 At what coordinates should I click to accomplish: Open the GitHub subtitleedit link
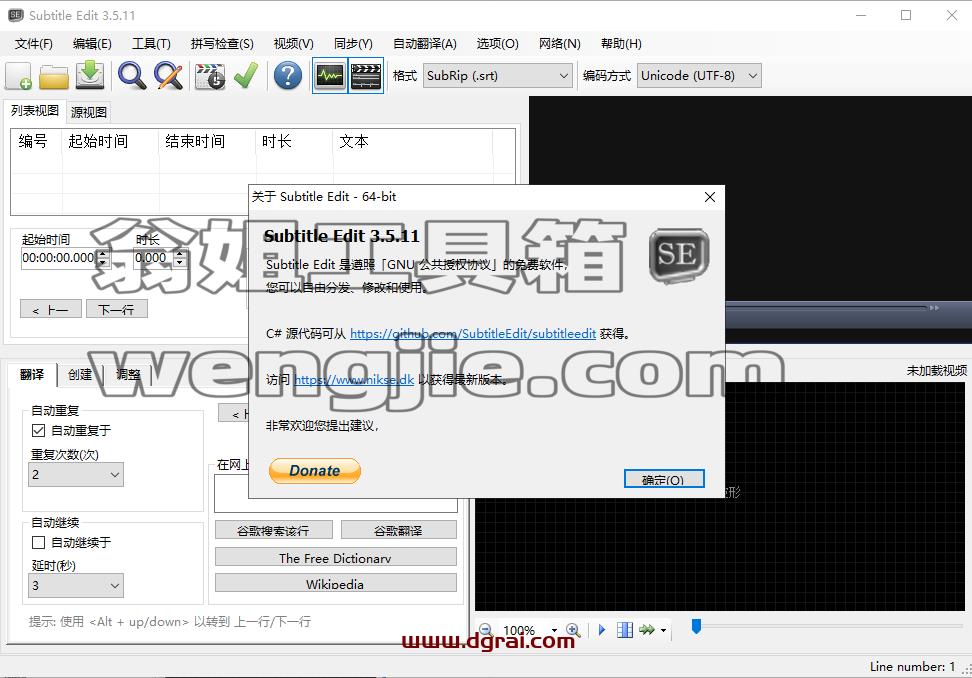click(473, 333)
